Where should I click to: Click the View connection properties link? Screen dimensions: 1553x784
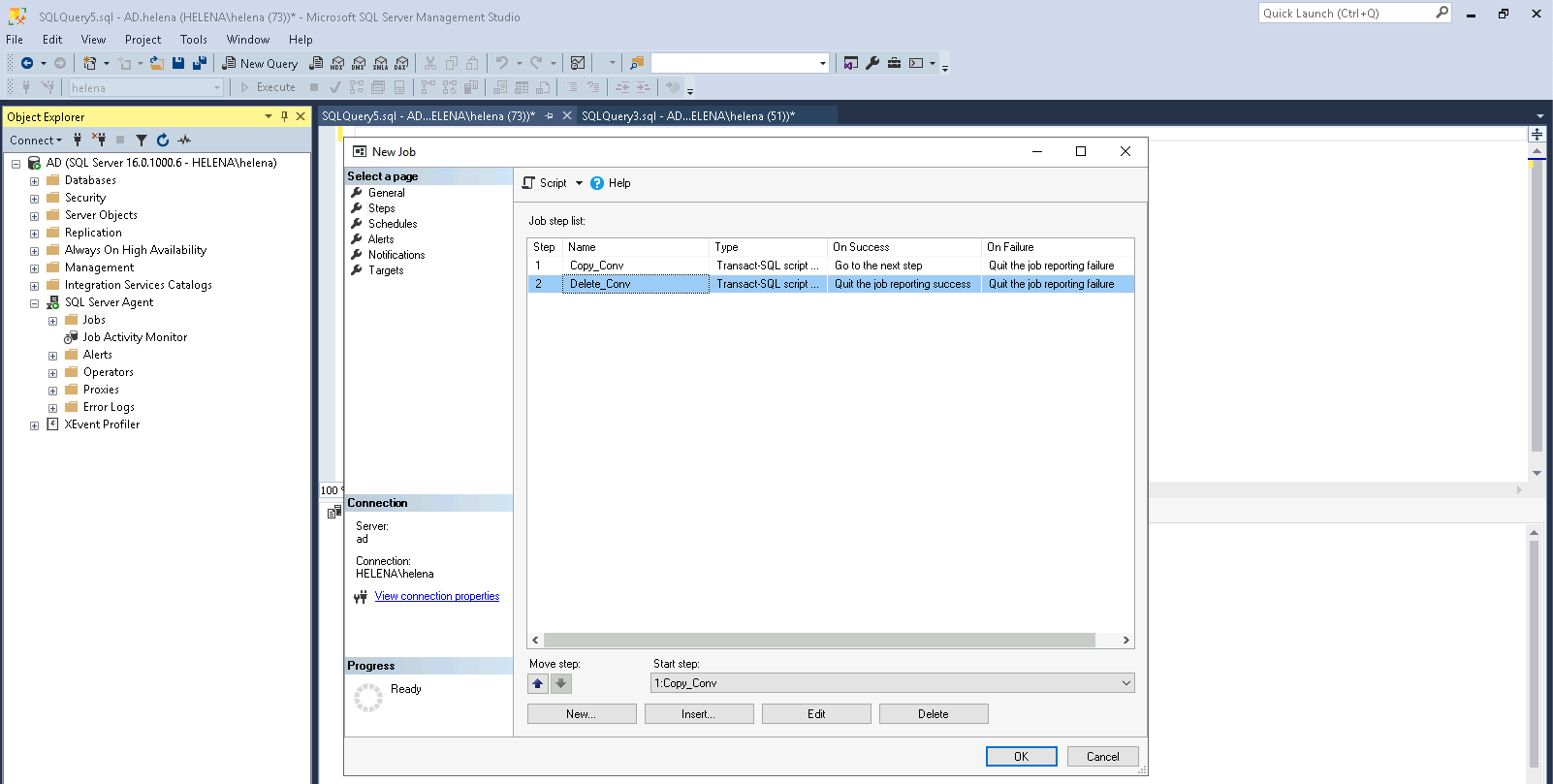(436, 597)
